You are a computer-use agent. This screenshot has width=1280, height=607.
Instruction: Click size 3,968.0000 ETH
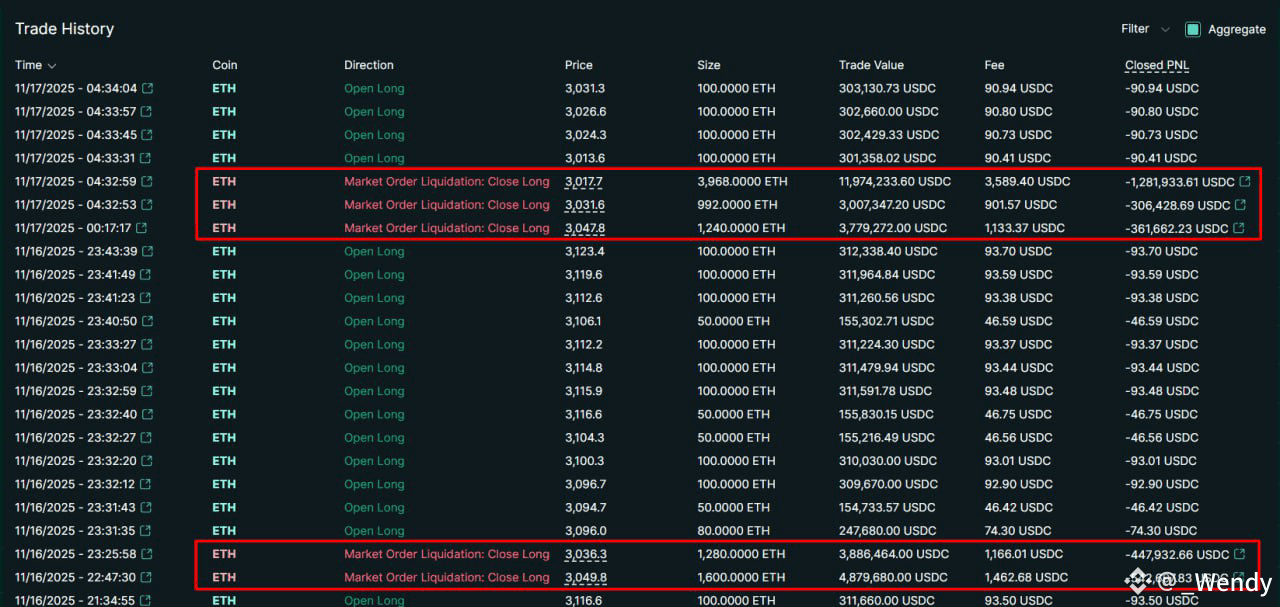[x=742, y=182]
